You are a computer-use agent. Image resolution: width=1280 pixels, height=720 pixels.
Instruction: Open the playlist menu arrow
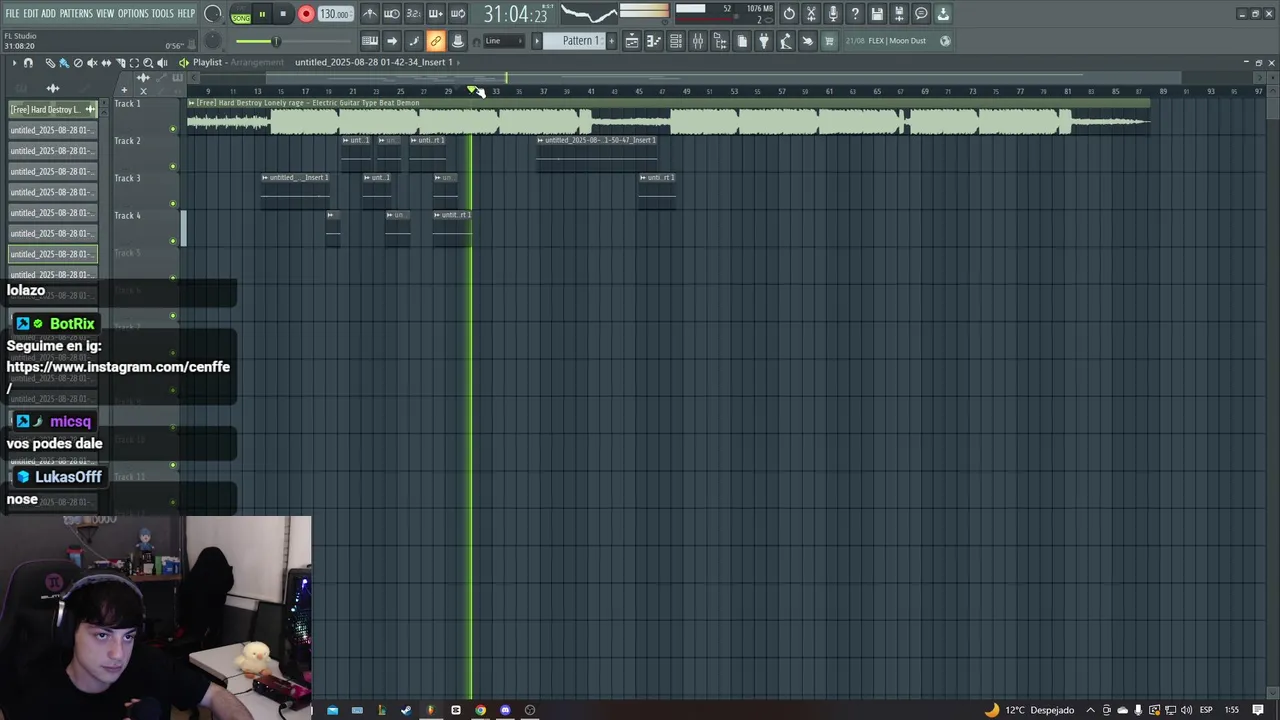[x=14, y=63]
